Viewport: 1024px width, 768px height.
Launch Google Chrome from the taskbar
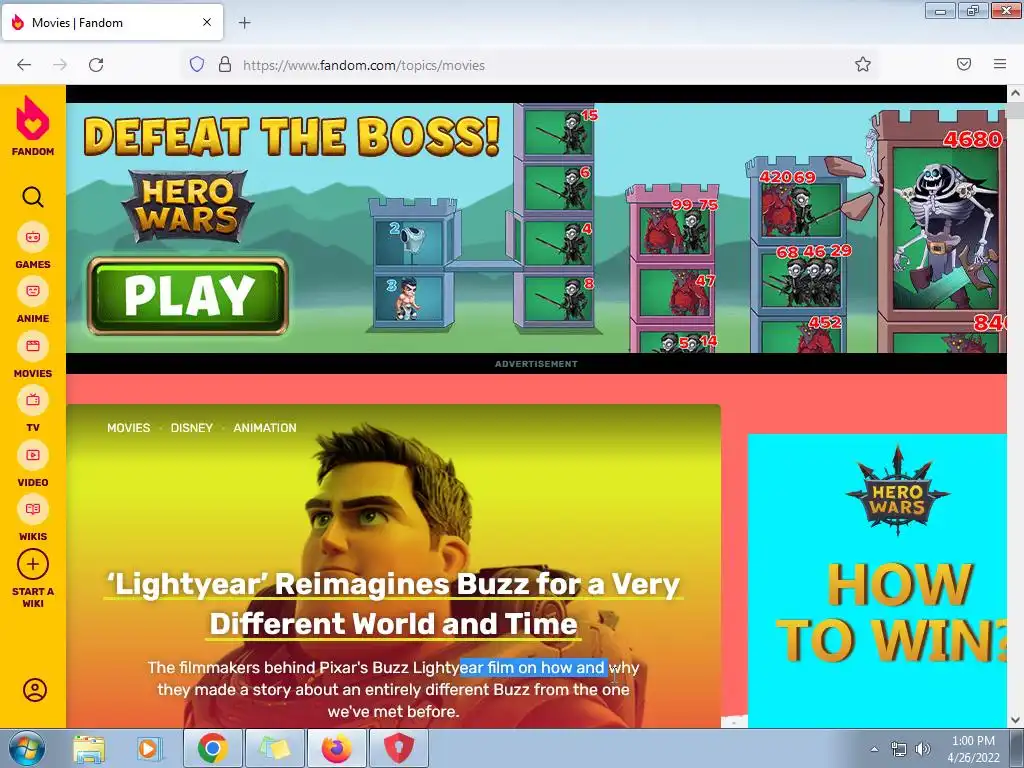[212, 748]
